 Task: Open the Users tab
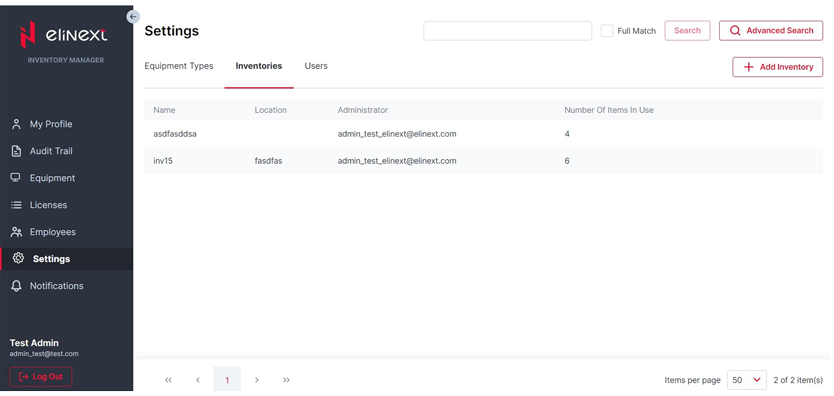point(316,66)
